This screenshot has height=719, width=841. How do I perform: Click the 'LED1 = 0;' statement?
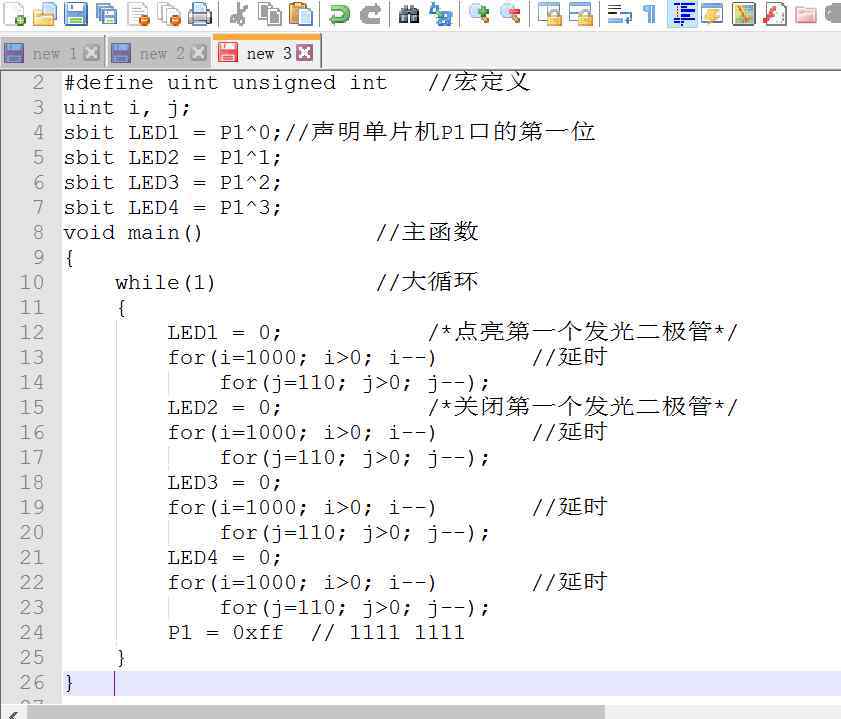(224, 332)
